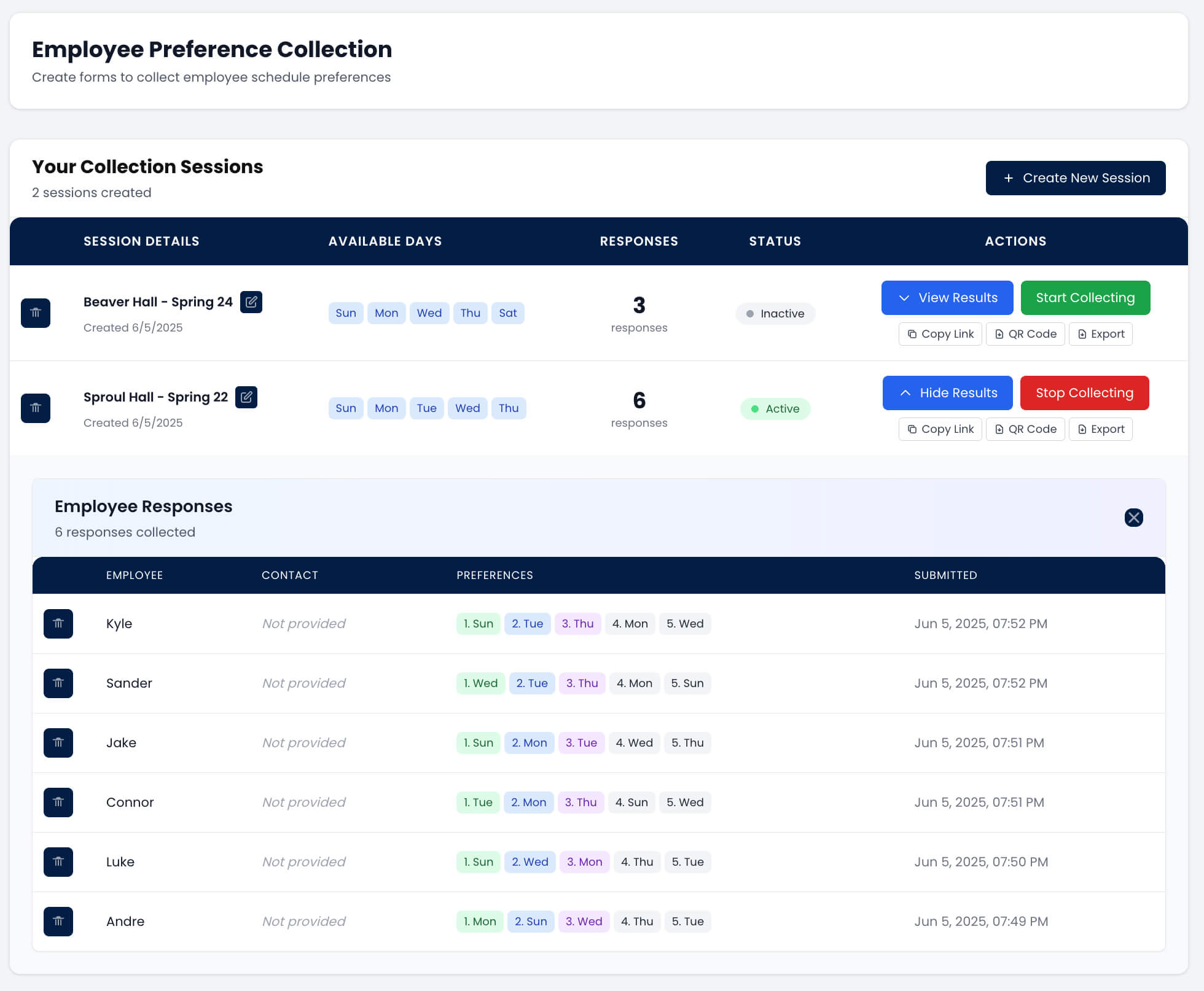Viewport: 1204px width, 991px height.
Task: Close the Employee Responses panel
Action: (1134, 518)
